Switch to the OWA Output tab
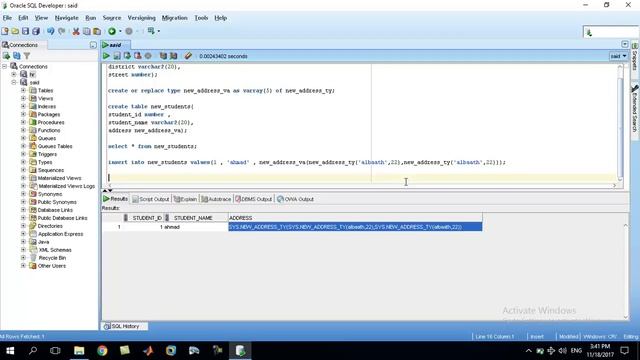This screenshot has height=360, width=640. coord(295,199)
